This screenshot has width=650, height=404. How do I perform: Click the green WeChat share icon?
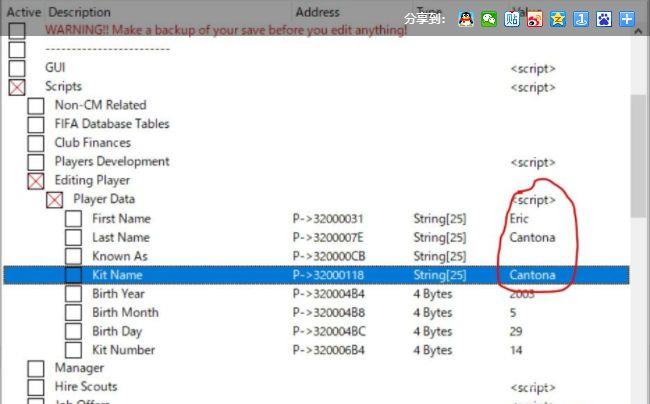pyautogui.click(x=489, y=18)
